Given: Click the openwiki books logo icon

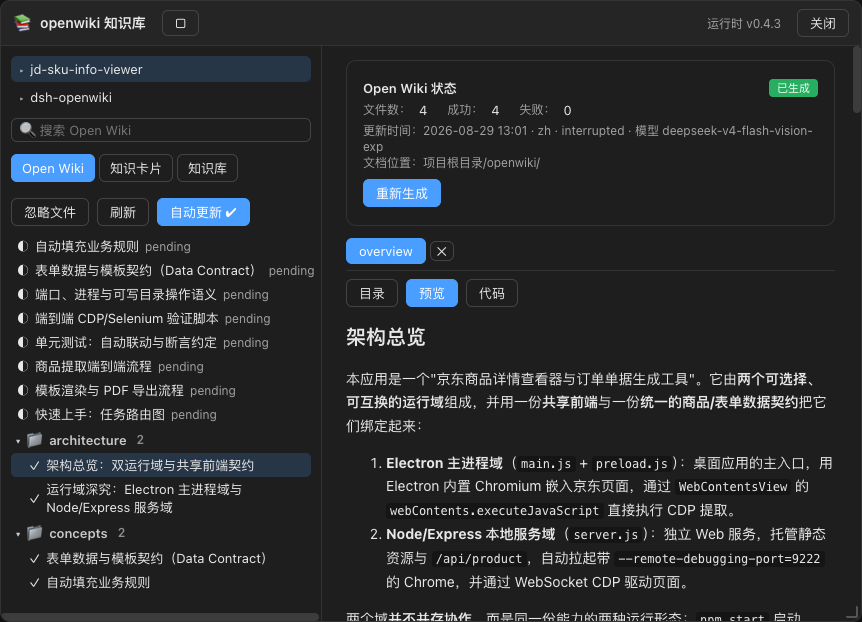Looking at the screenshot, I should point(23,23).
